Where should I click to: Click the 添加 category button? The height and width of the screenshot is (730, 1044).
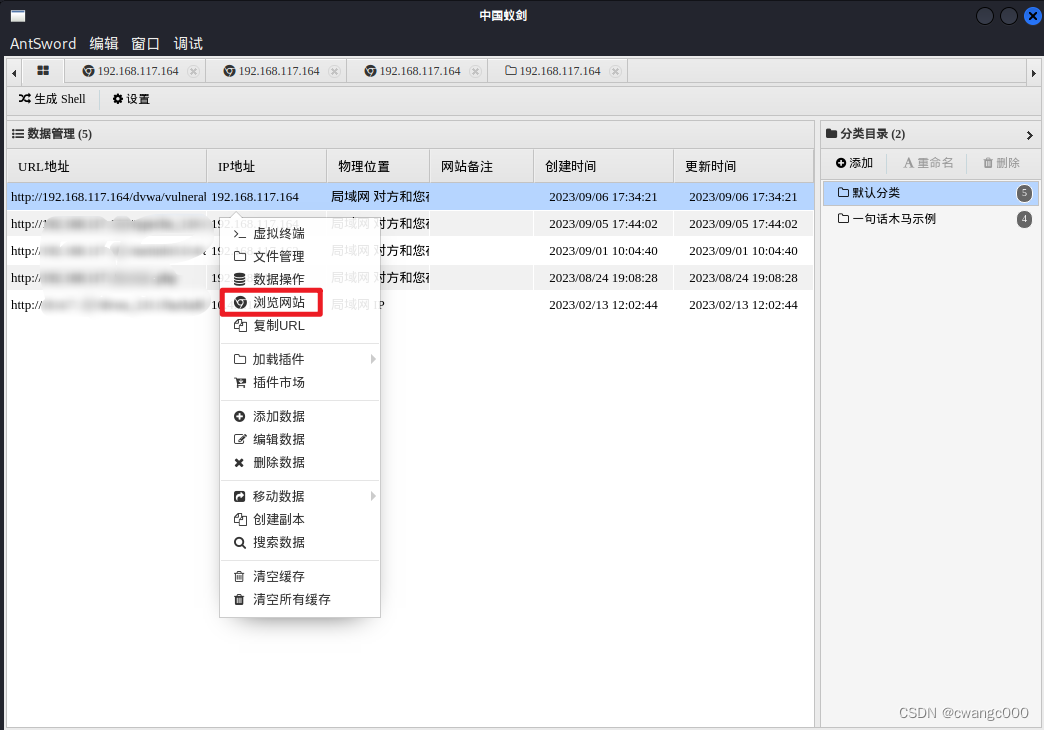click(854, 163)
